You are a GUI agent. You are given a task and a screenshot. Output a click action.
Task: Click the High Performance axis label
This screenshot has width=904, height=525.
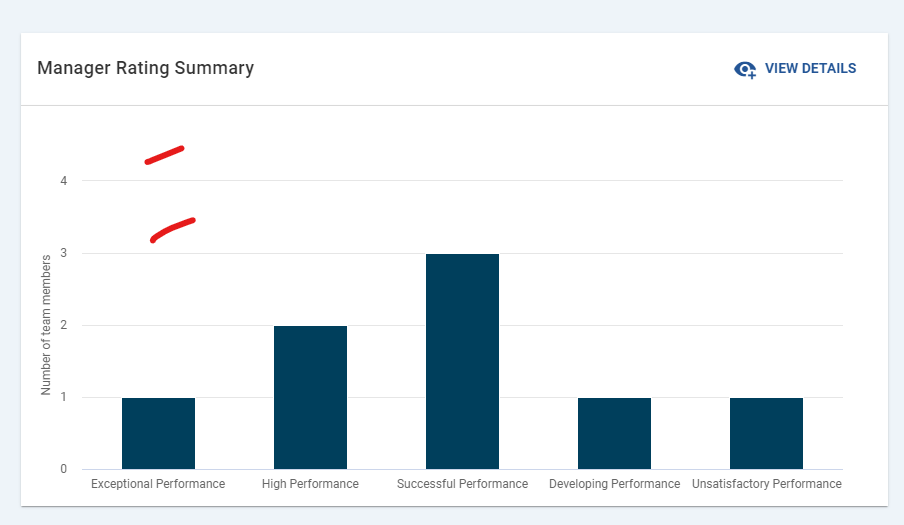[310, 484]
